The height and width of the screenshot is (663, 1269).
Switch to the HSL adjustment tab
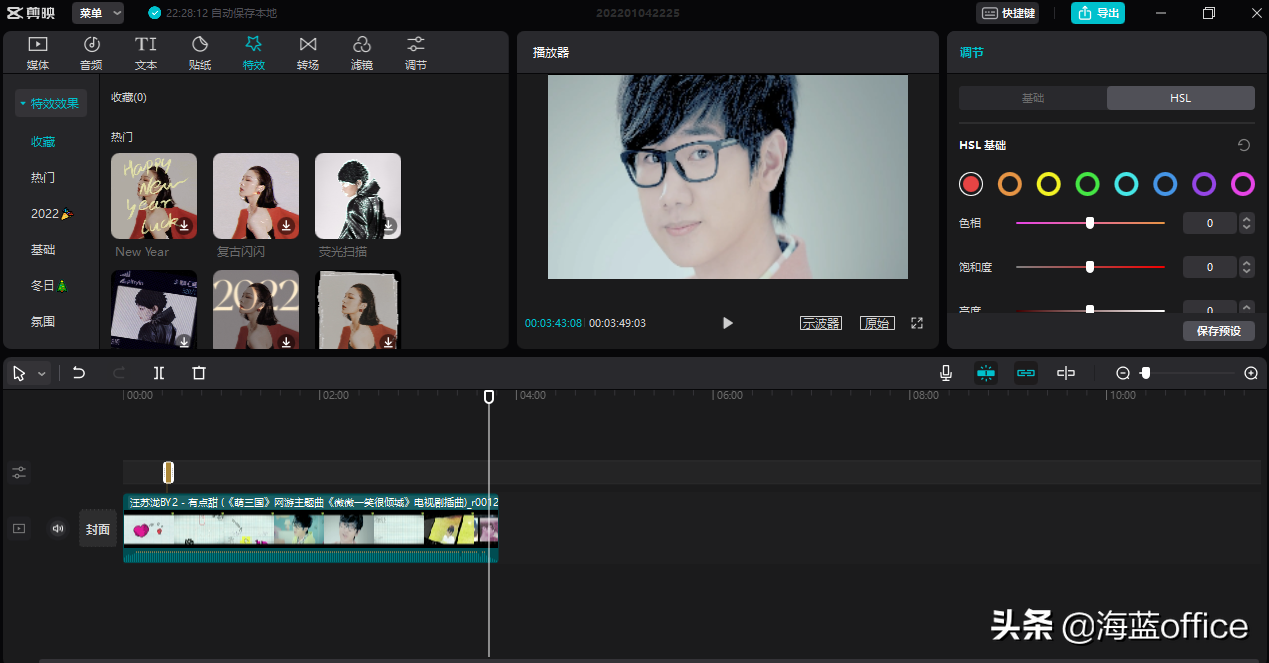(1181, 98)
